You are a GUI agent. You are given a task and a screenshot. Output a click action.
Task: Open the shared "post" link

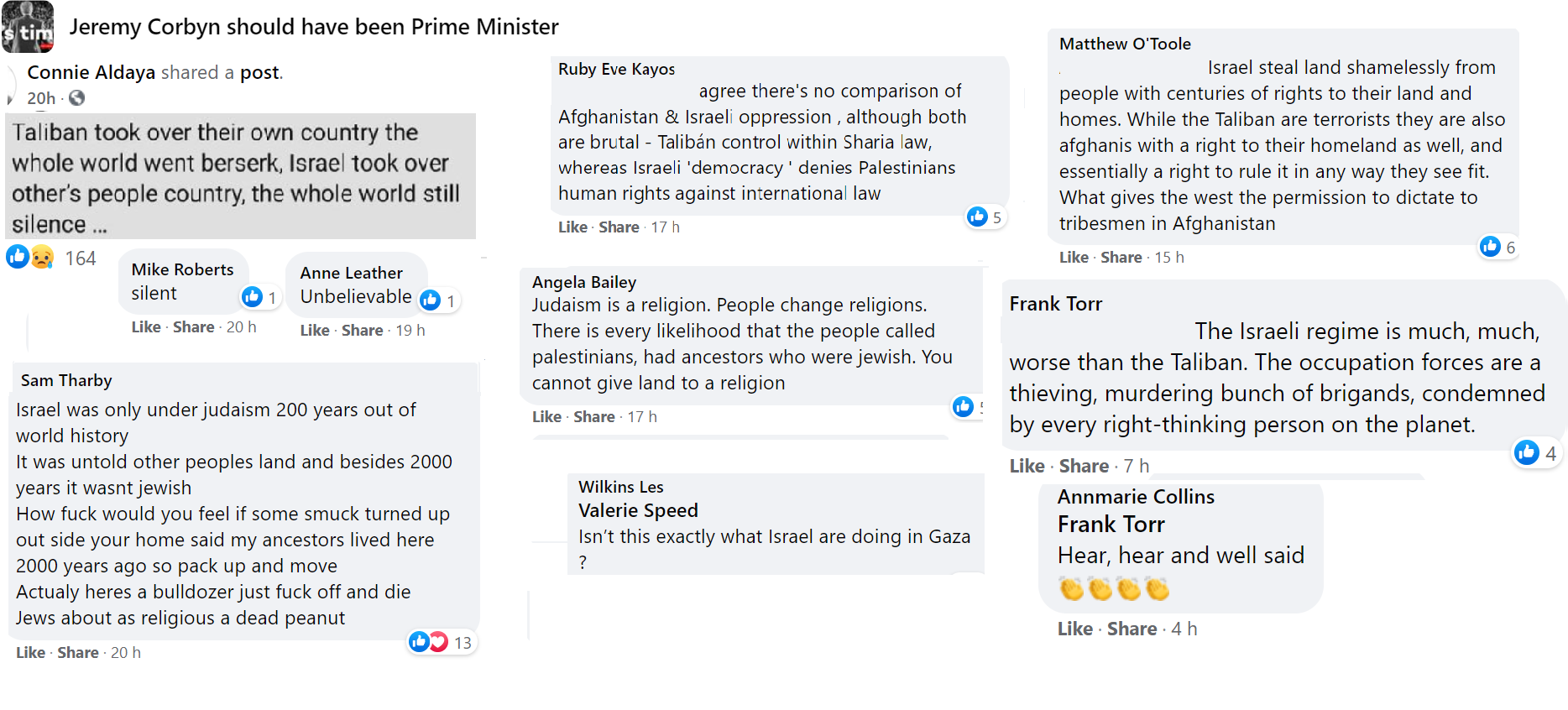(259, 72)
